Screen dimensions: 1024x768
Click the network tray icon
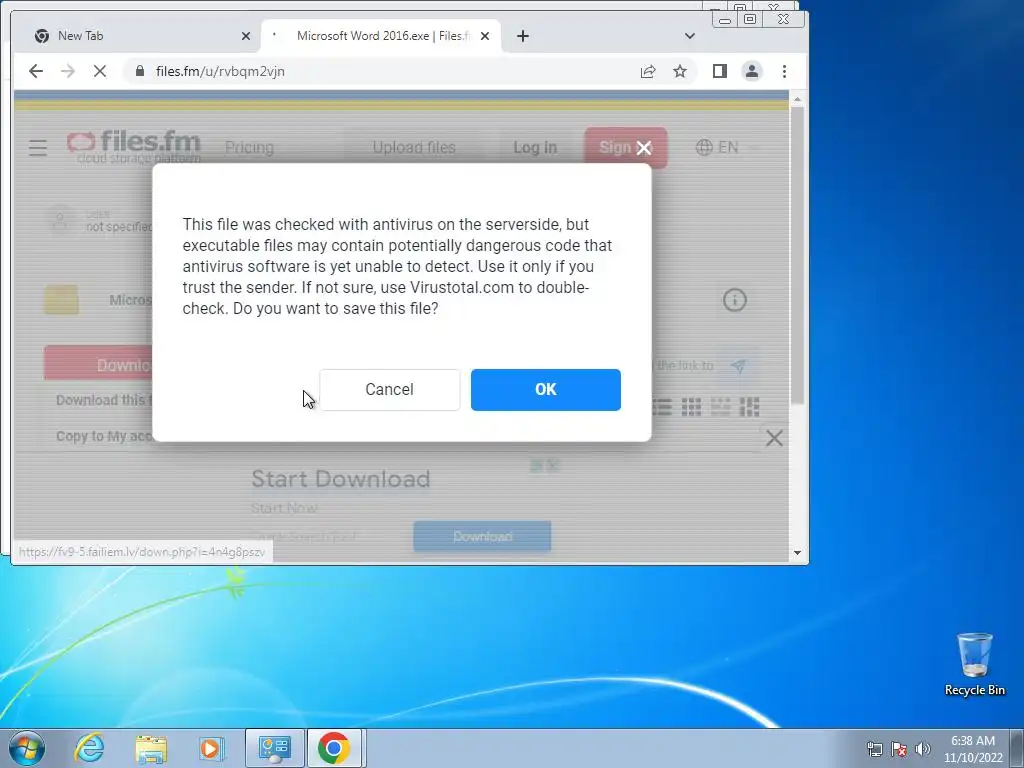click(874, 749)
